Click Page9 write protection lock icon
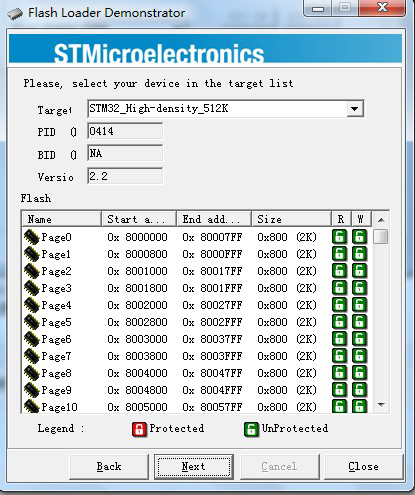 coord(360,390)
